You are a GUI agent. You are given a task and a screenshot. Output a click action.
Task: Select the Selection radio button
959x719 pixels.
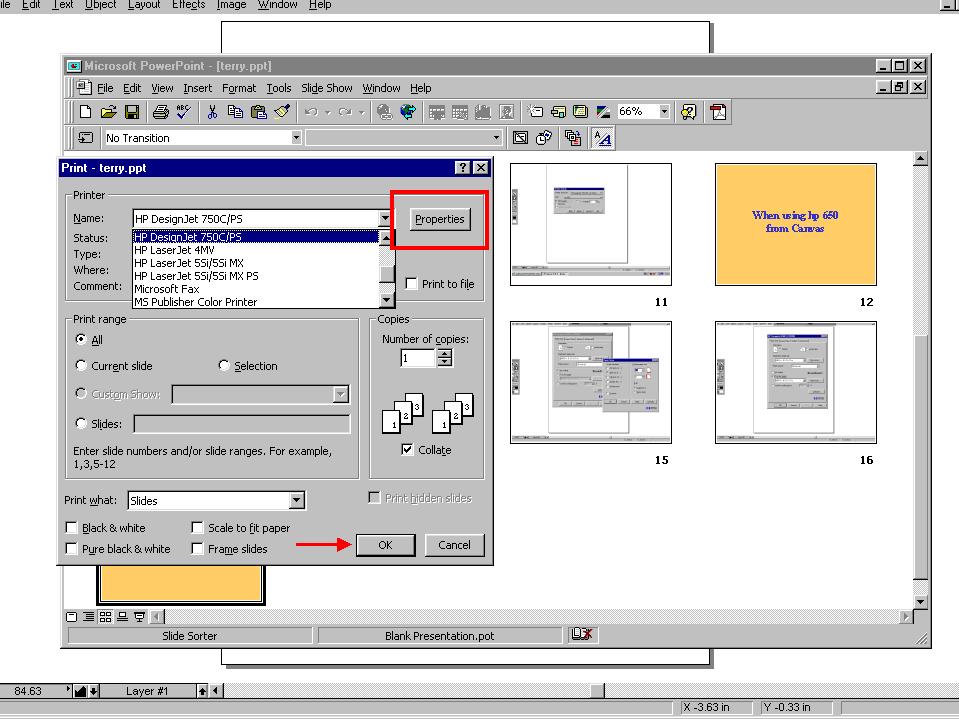[224, 365]
